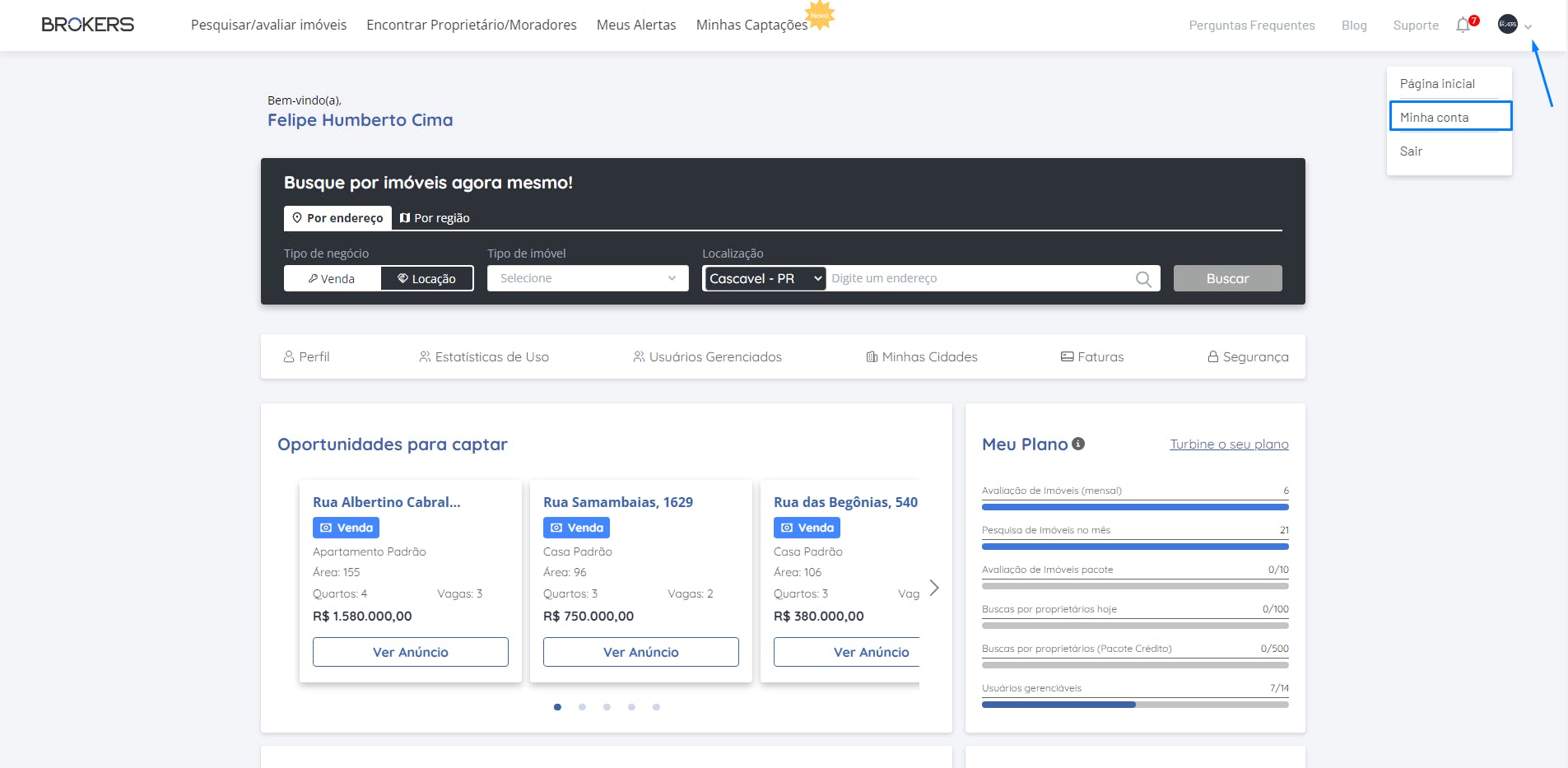Viewport: 1568px width, 768px height.
Task: Open the Tipo de imóvel dropdown
Action: point(588,278)
